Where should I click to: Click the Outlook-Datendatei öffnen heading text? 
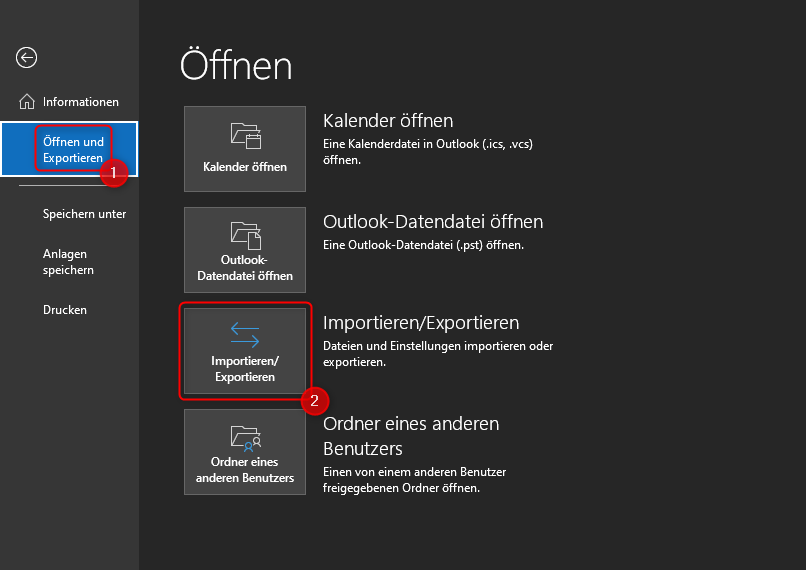pyautogui.click(x=433, y=222)
